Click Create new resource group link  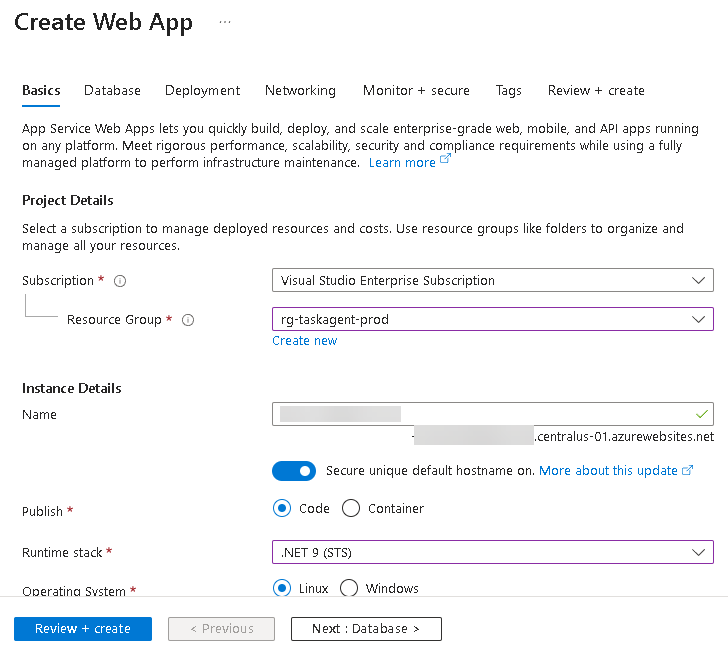click(305, 340)
